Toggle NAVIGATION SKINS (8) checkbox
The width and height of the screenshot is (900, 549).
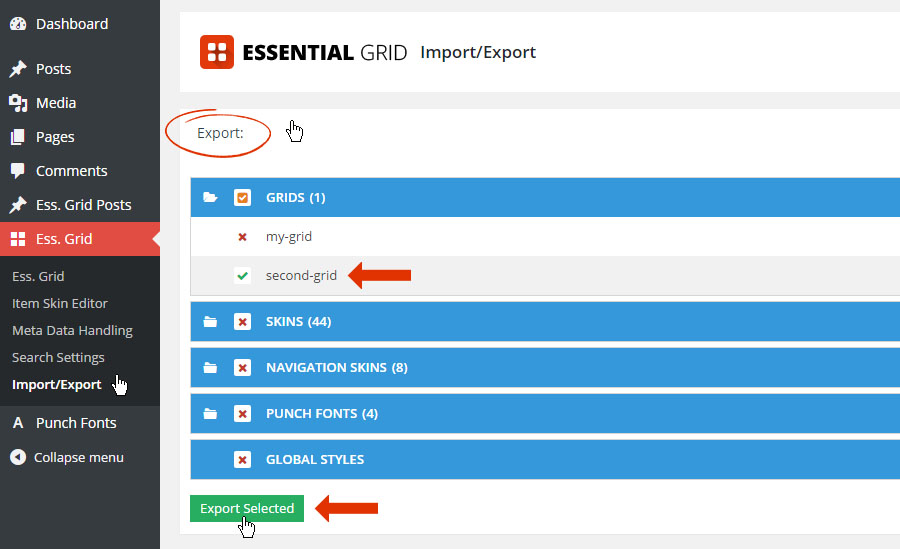pyautogui.click(x=242, y=368)
